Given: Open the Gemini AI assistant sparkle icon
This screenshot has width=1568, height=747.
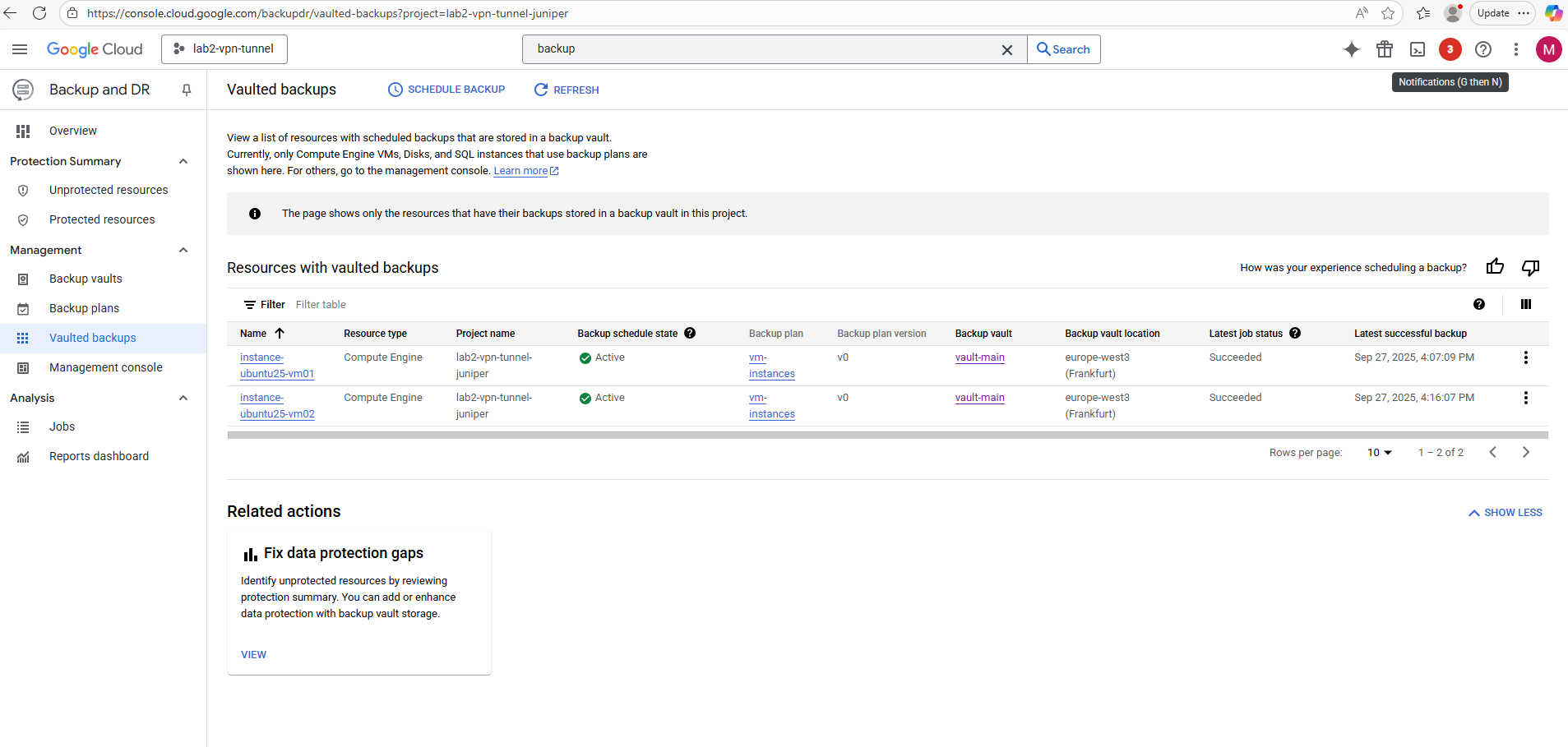Looking at the screenshot, I should pyautogui.click(x=1351, y=49).
